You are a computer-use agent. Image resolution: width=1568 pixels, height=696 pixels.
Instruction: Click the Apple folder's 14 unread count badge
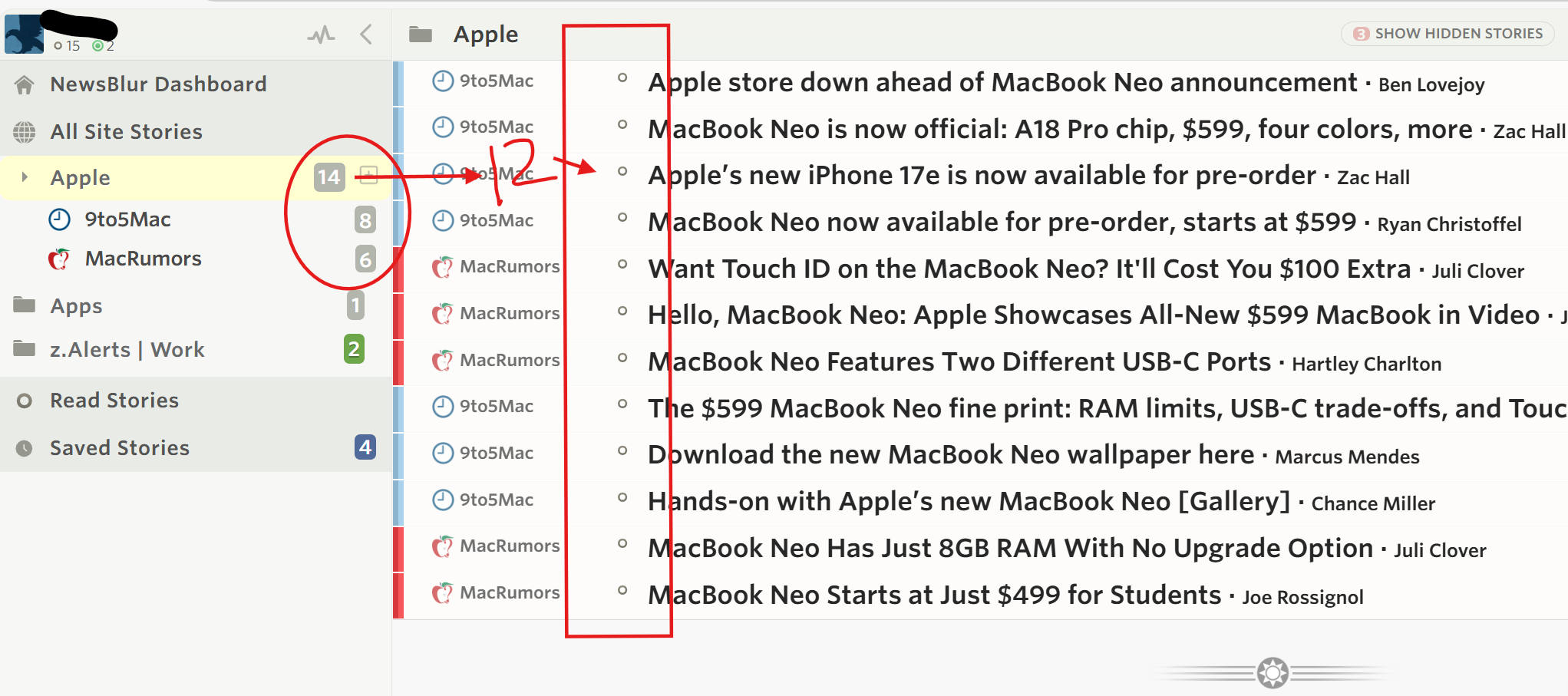328,177
